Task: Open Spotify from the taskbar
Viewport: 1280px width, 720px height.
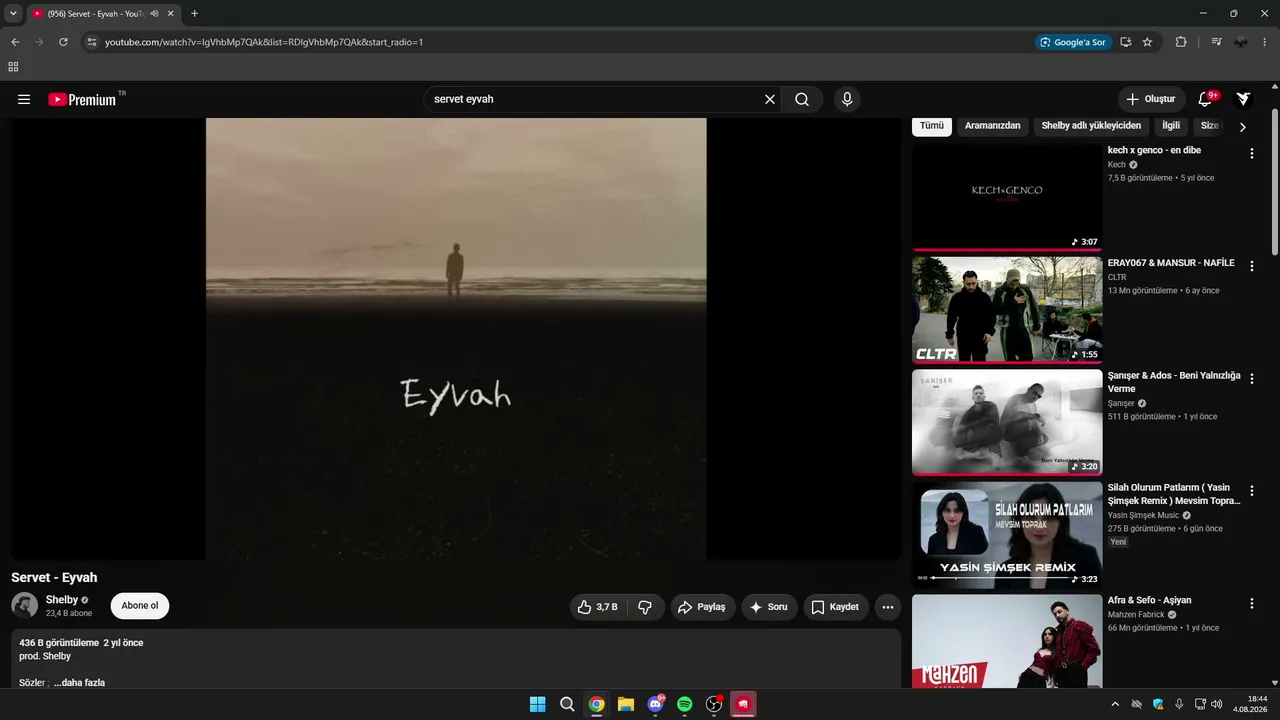Action: [685, 704]
